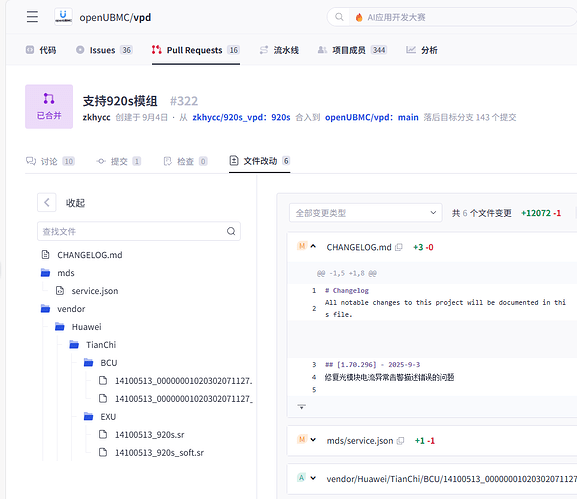The width and height of the screenshot is (577, 499).
Task: Open the 提交 commits tab
Action: [x=118, y=161]
